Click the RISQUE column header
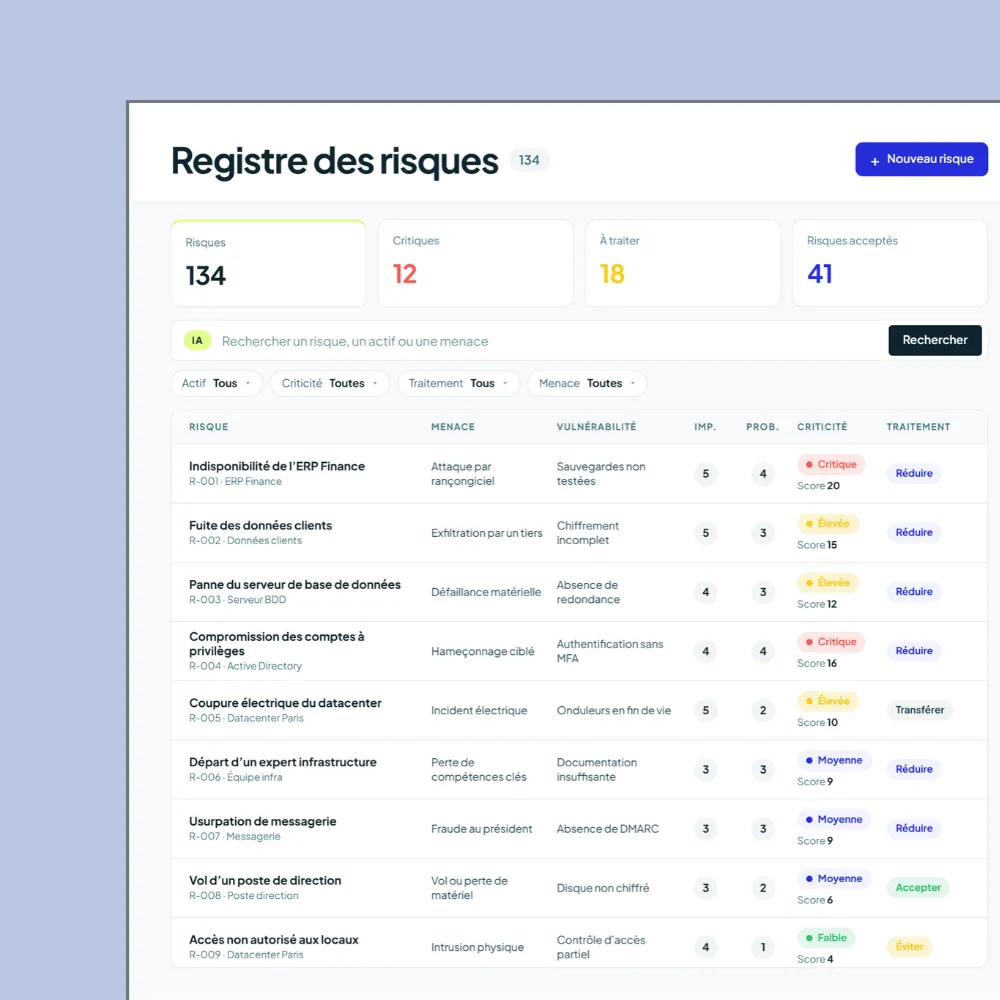1000x1000 pixels. (209, 427)
